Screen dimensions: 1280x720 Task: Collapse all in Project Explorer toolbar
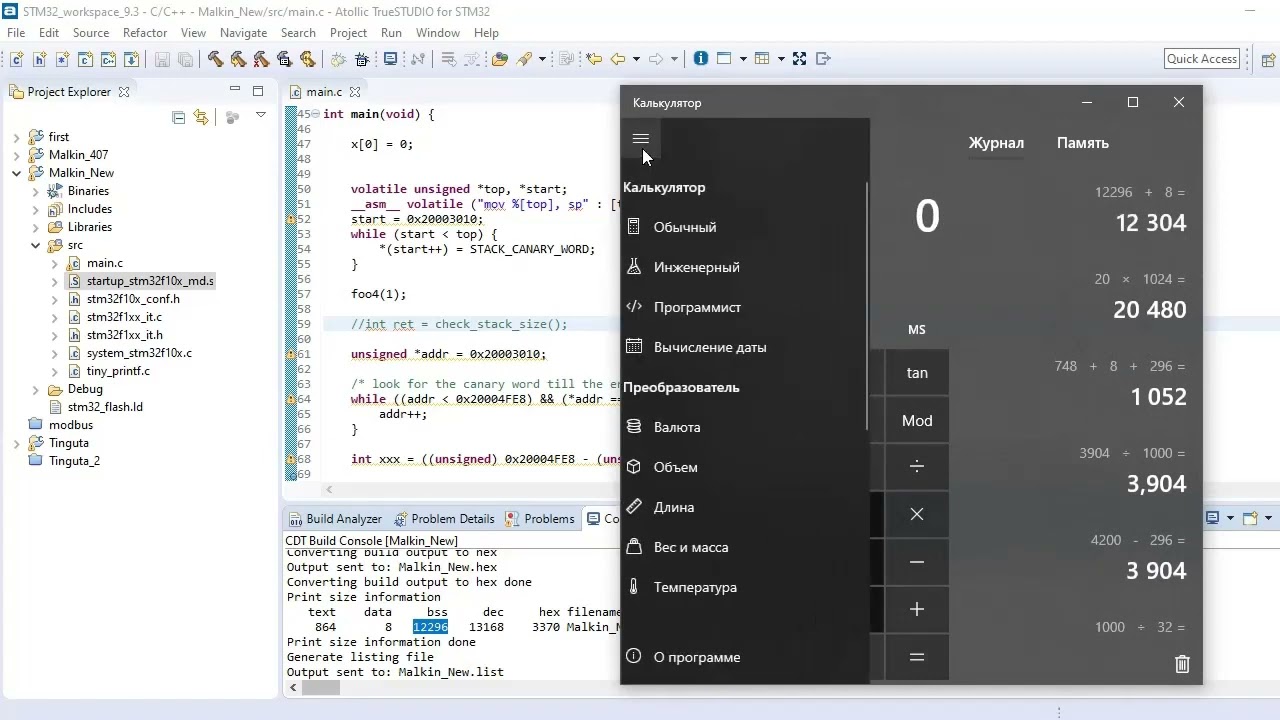pyautogui.click(x=178, y=117)
